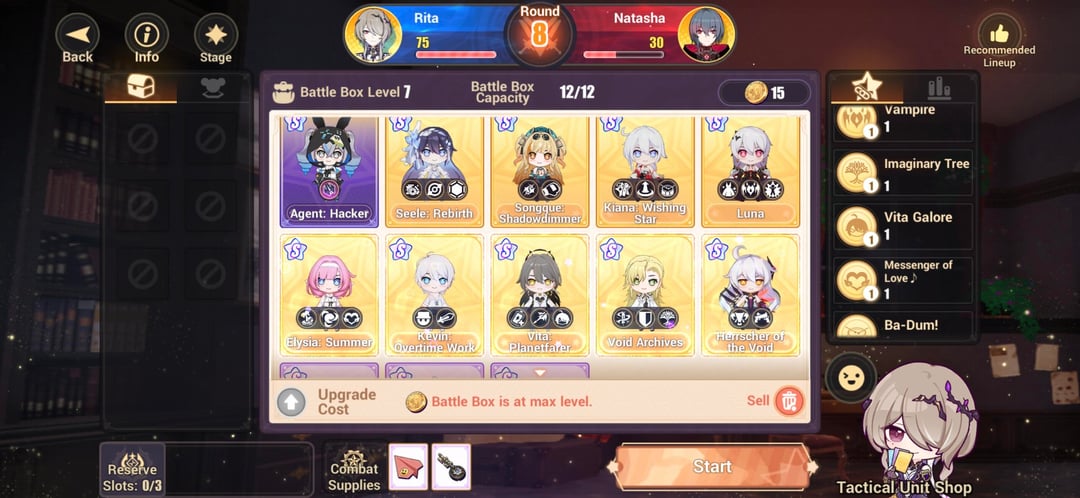Tap the smiley emote icon
Screen dimensions: 1080x498
pos(851,377)
